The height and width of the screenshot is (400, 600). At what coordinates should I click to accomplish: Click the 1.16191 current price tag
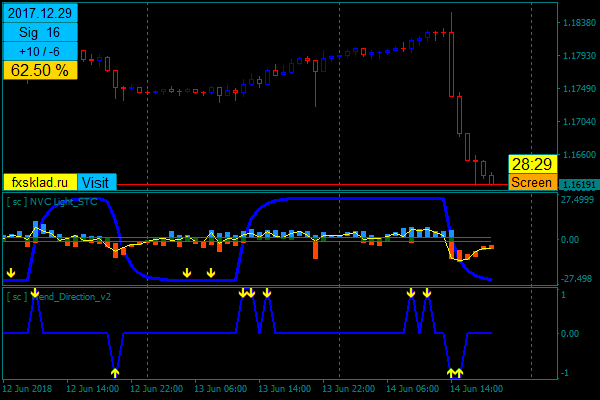(x=579, y=185)
